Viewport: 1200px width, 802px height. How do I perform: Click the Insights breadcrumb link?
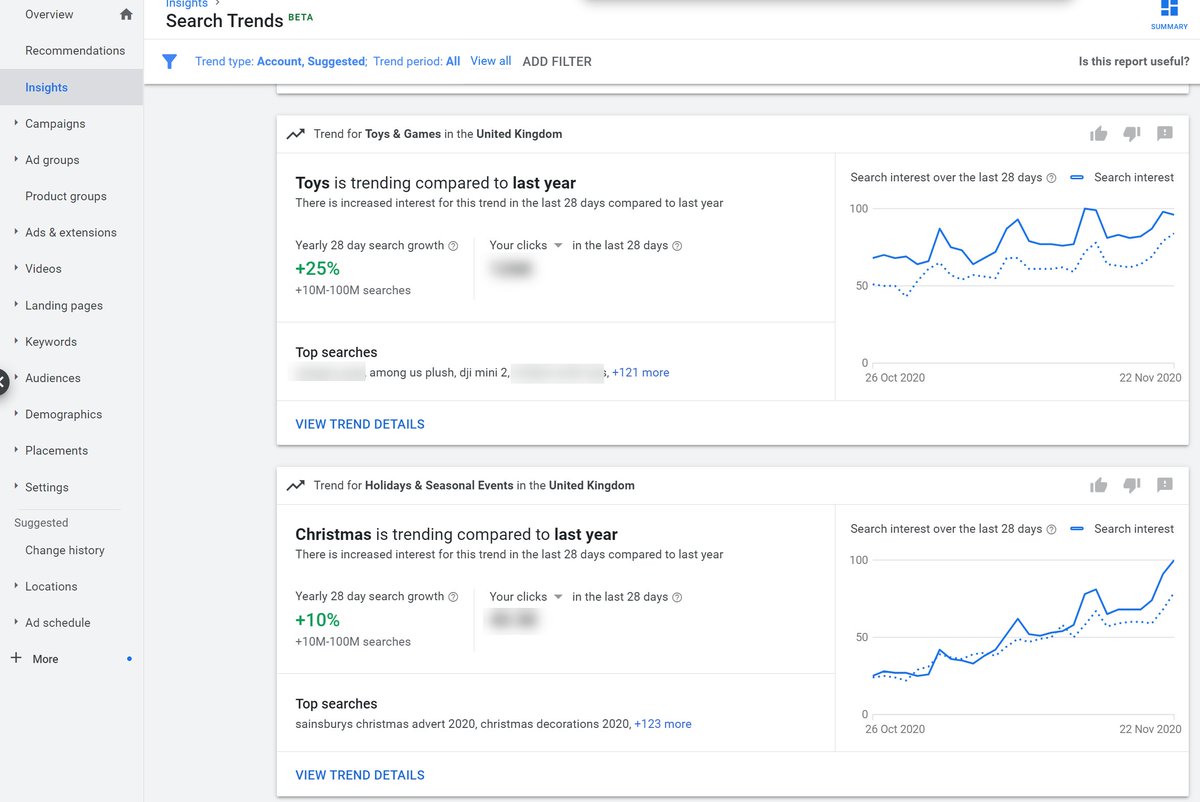pos(187,4)
